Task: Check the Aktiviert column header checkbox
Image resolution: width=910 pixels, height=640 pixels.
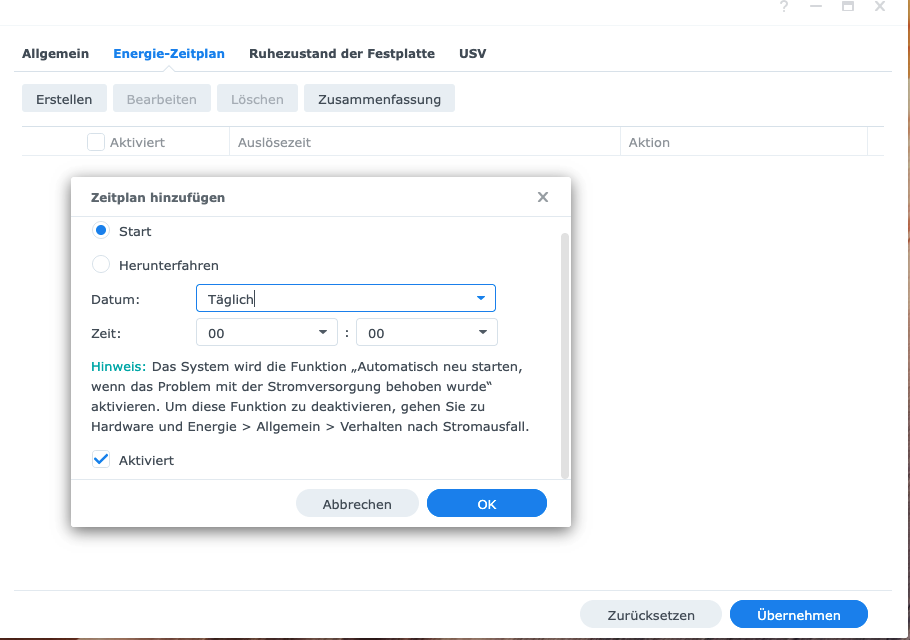Action: pyautogui.click(x=96, y=142)
